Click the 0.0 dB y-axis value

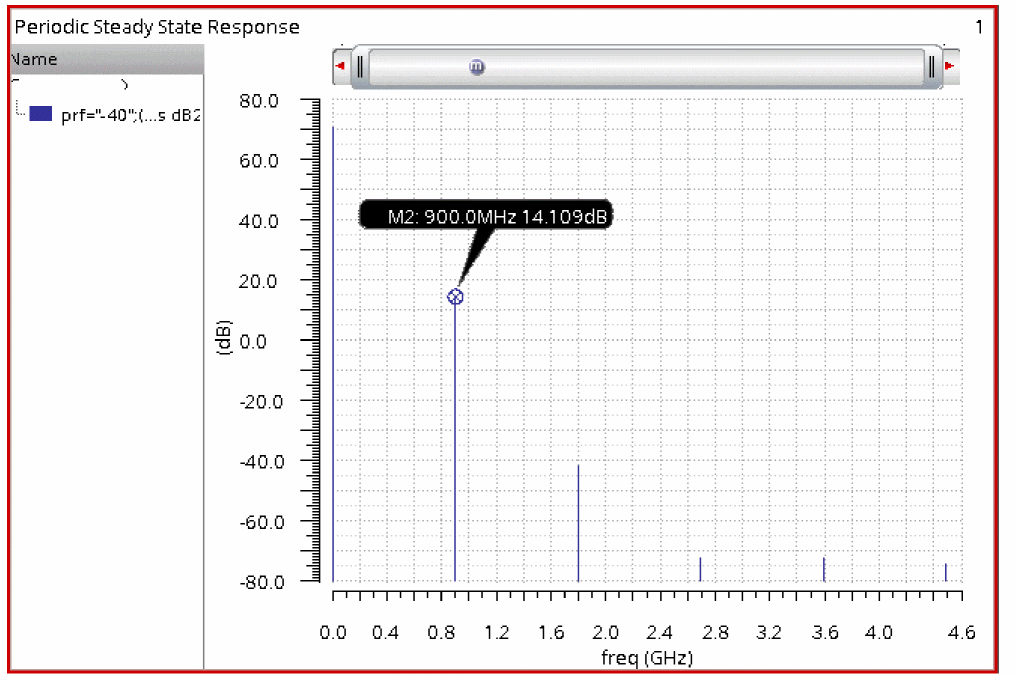pos(253,342)
